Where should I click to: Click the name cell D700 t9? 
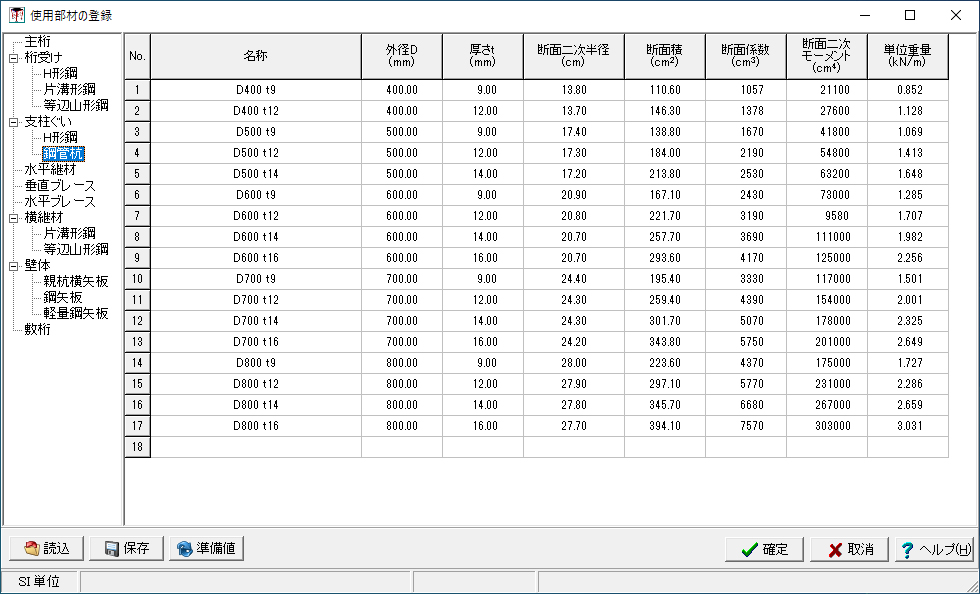pos(256,279)
